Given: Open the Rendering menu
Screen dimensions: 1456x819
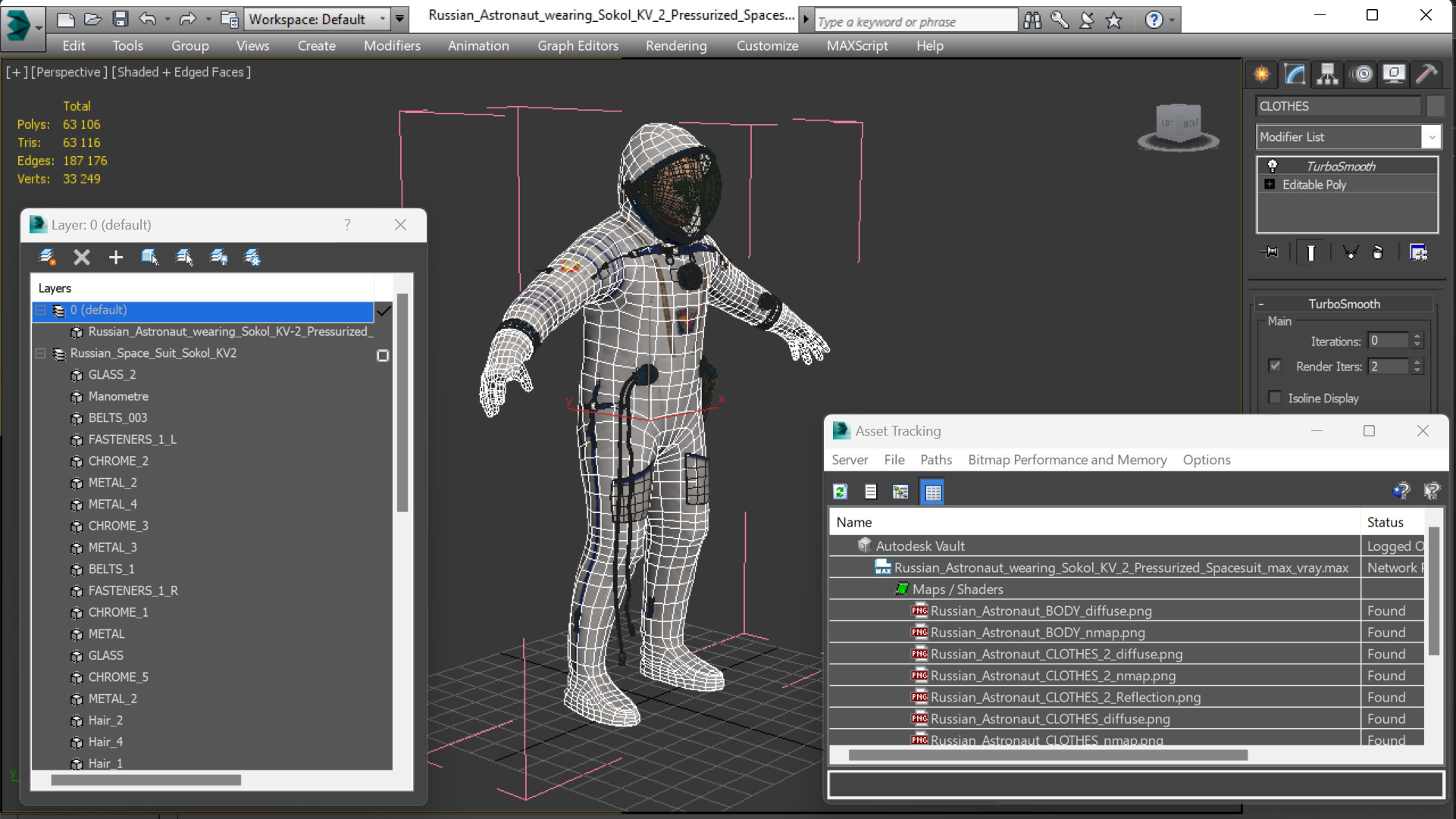Looking at the screenshot, I should point(676,45).
